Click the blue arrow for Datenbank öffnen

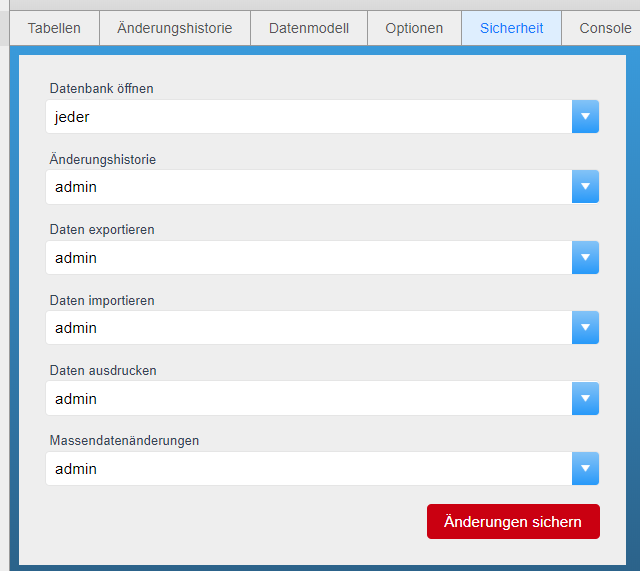[585, 117]
